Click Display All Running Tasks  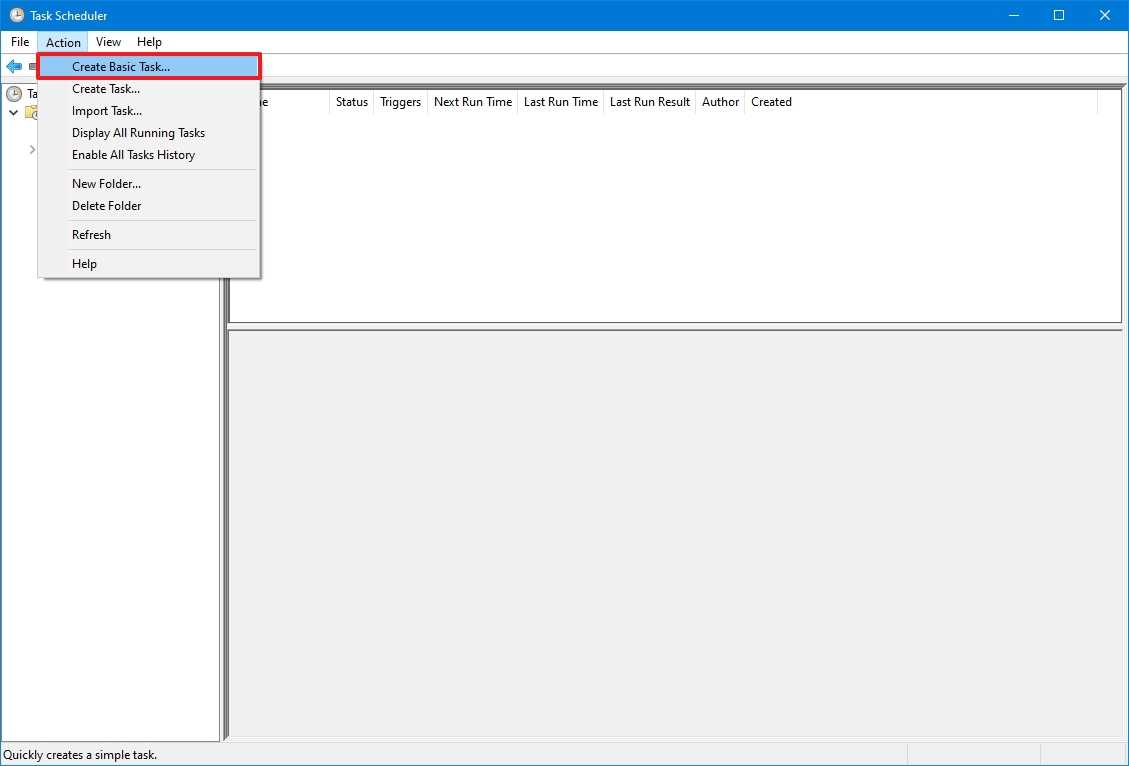tap(138, 133)
